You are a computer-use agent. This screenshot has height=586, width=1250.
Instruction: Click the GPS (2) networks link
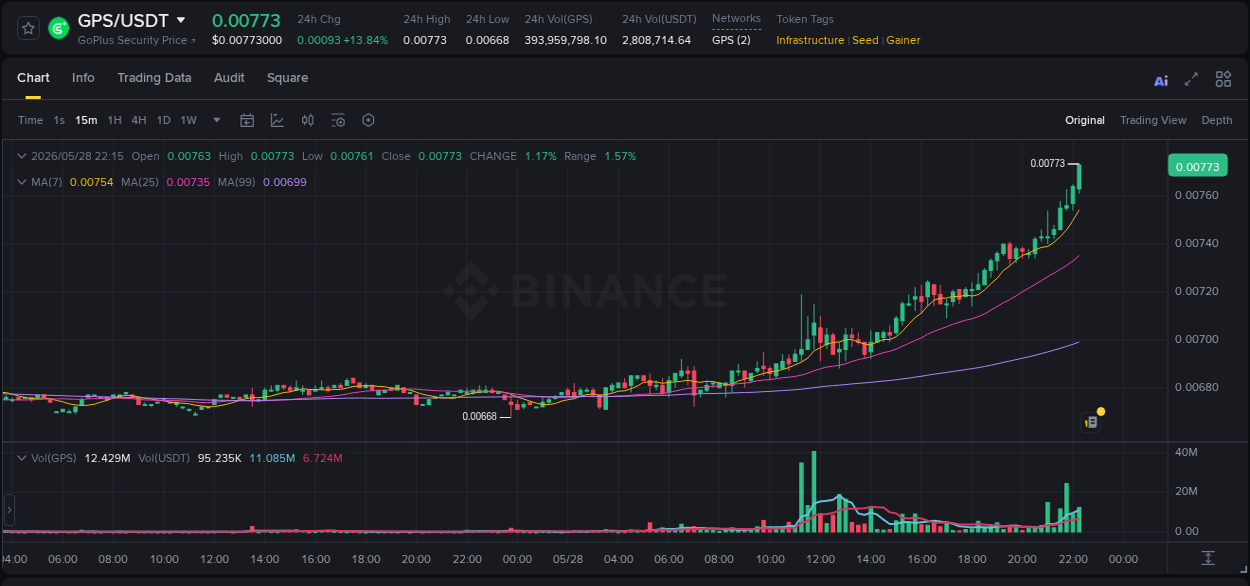731,40
